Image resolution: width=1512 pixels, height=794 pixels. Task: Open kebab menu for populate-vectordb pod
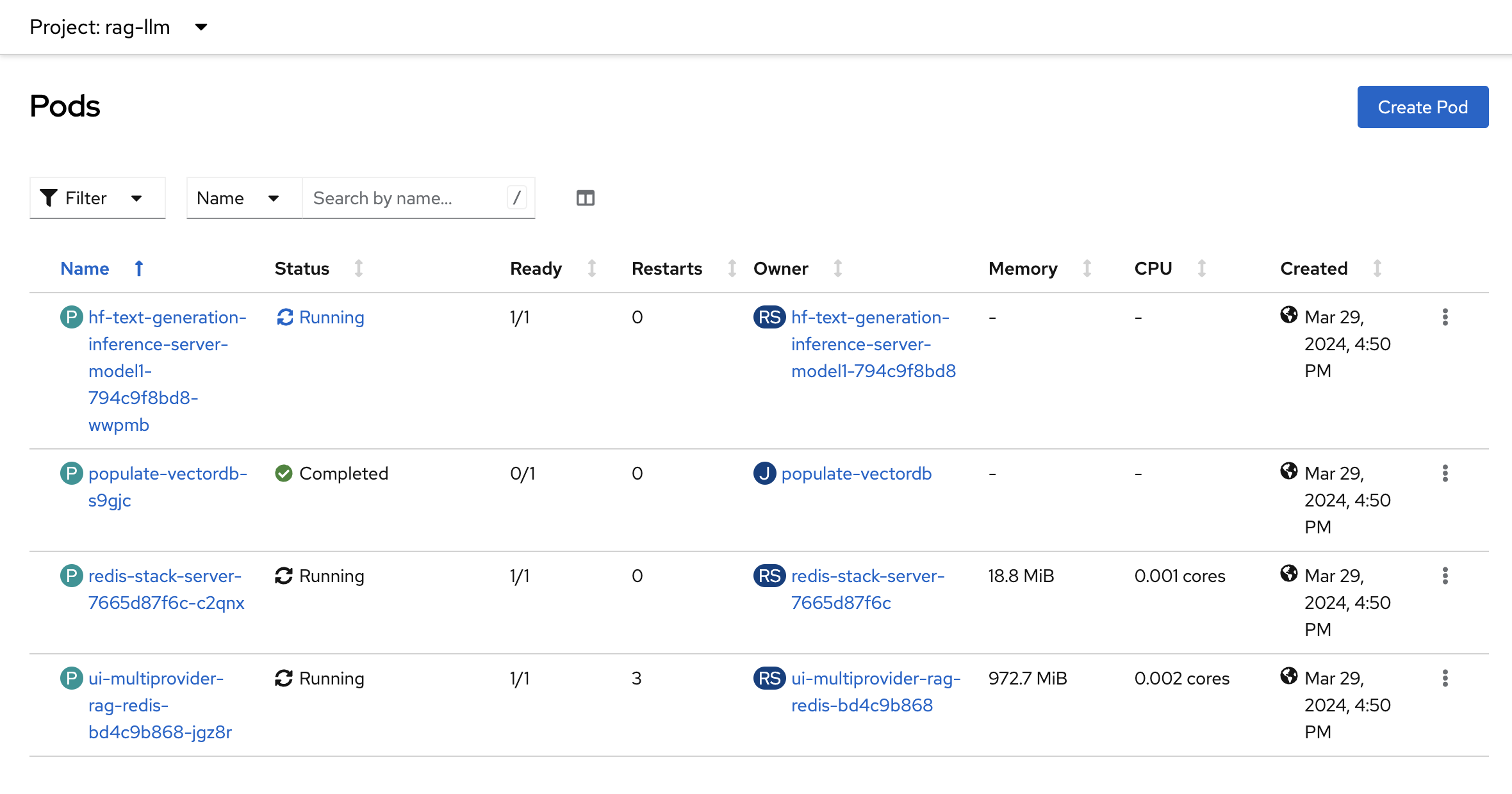tap(1445, 473)
